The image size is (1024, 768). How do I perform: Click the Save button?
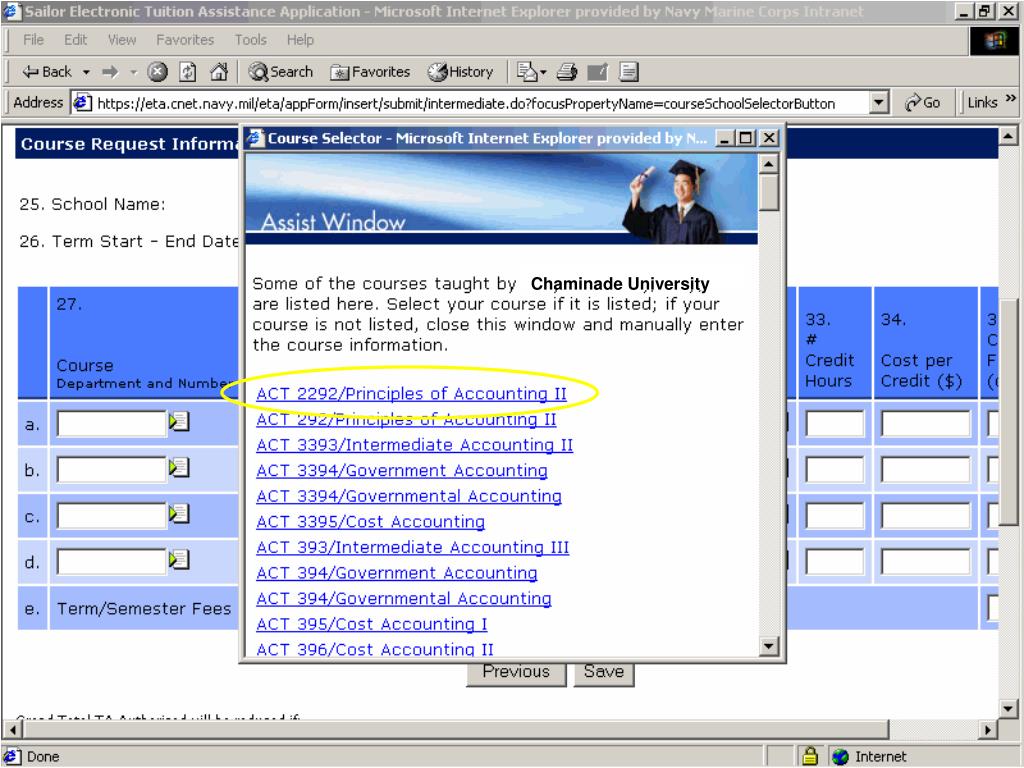[604, 673]
